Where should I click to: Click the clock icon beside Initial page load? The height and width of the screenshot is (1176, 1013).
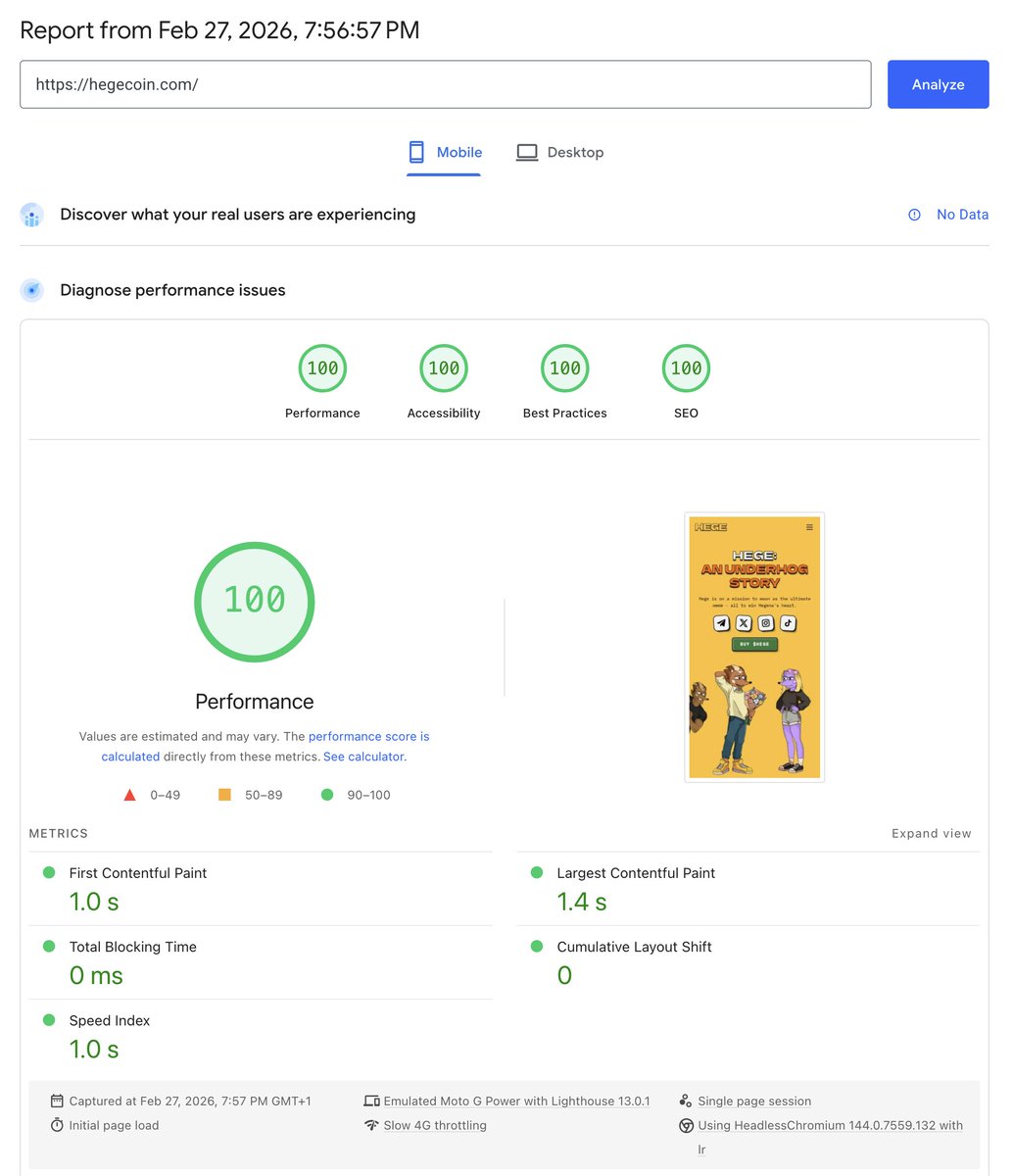click(58, 1125)
